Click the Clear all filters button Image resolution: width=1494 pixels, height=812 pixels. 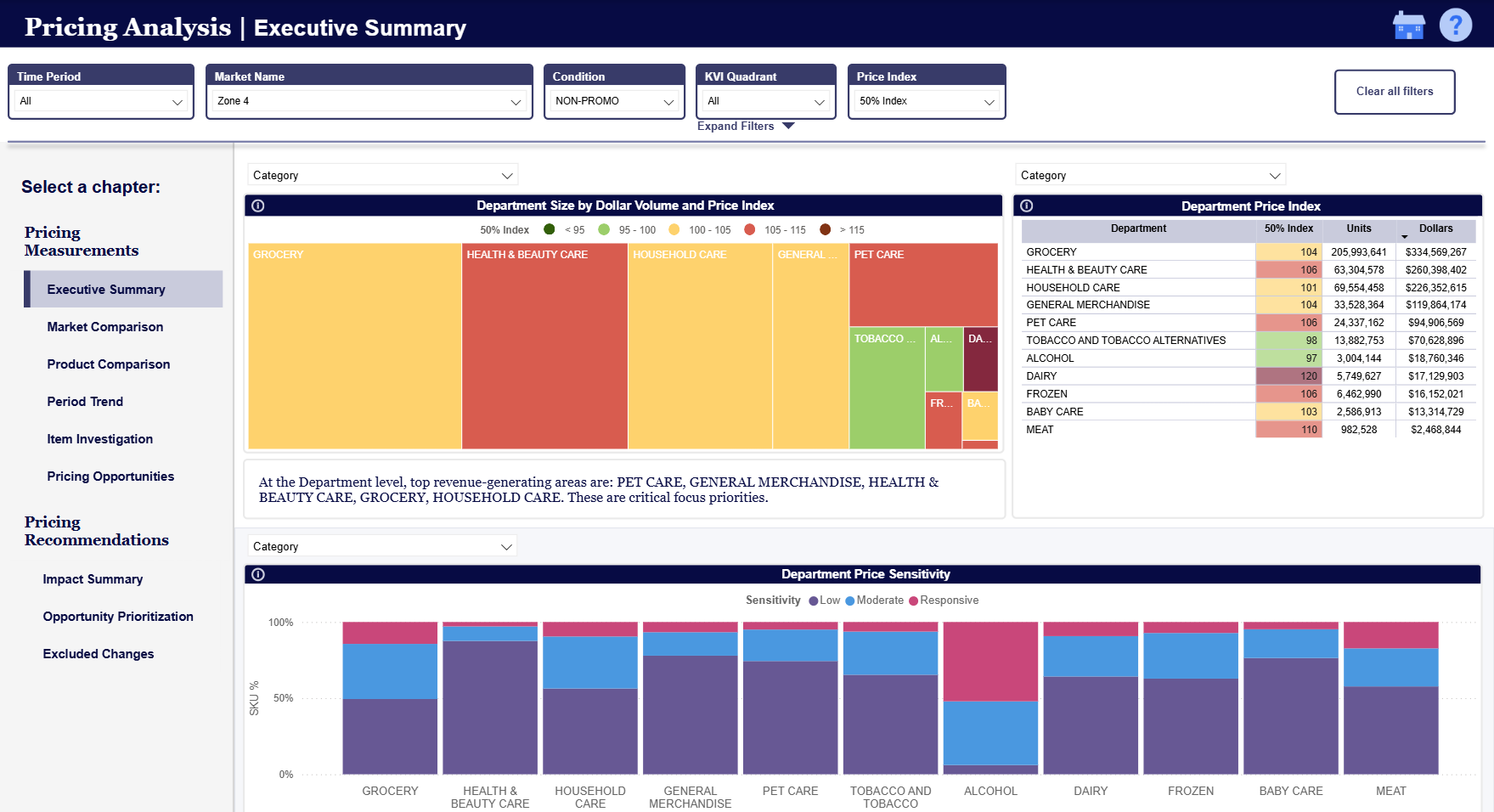coord(1395,92)
